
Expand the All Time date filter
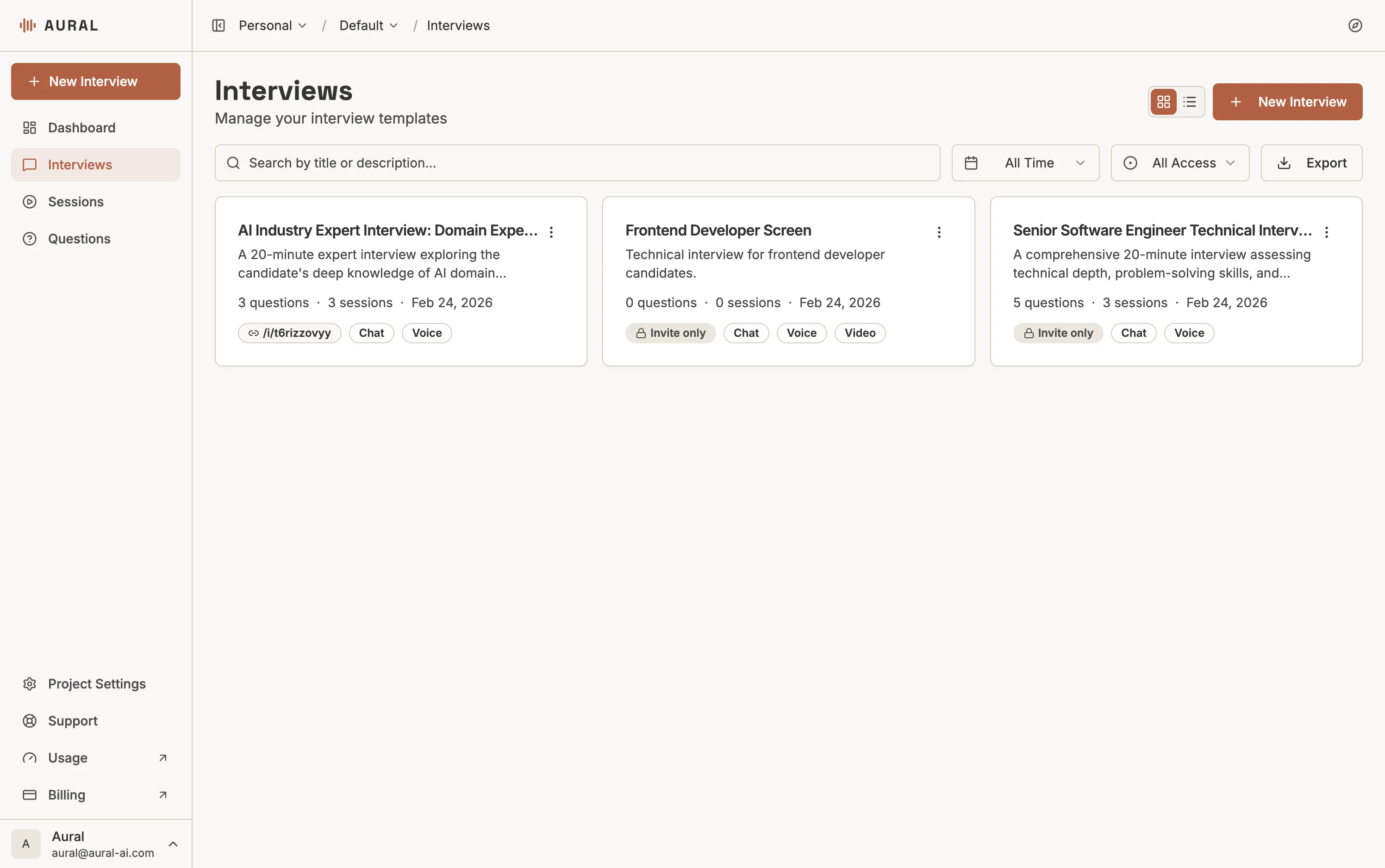tap(1025, 163)
